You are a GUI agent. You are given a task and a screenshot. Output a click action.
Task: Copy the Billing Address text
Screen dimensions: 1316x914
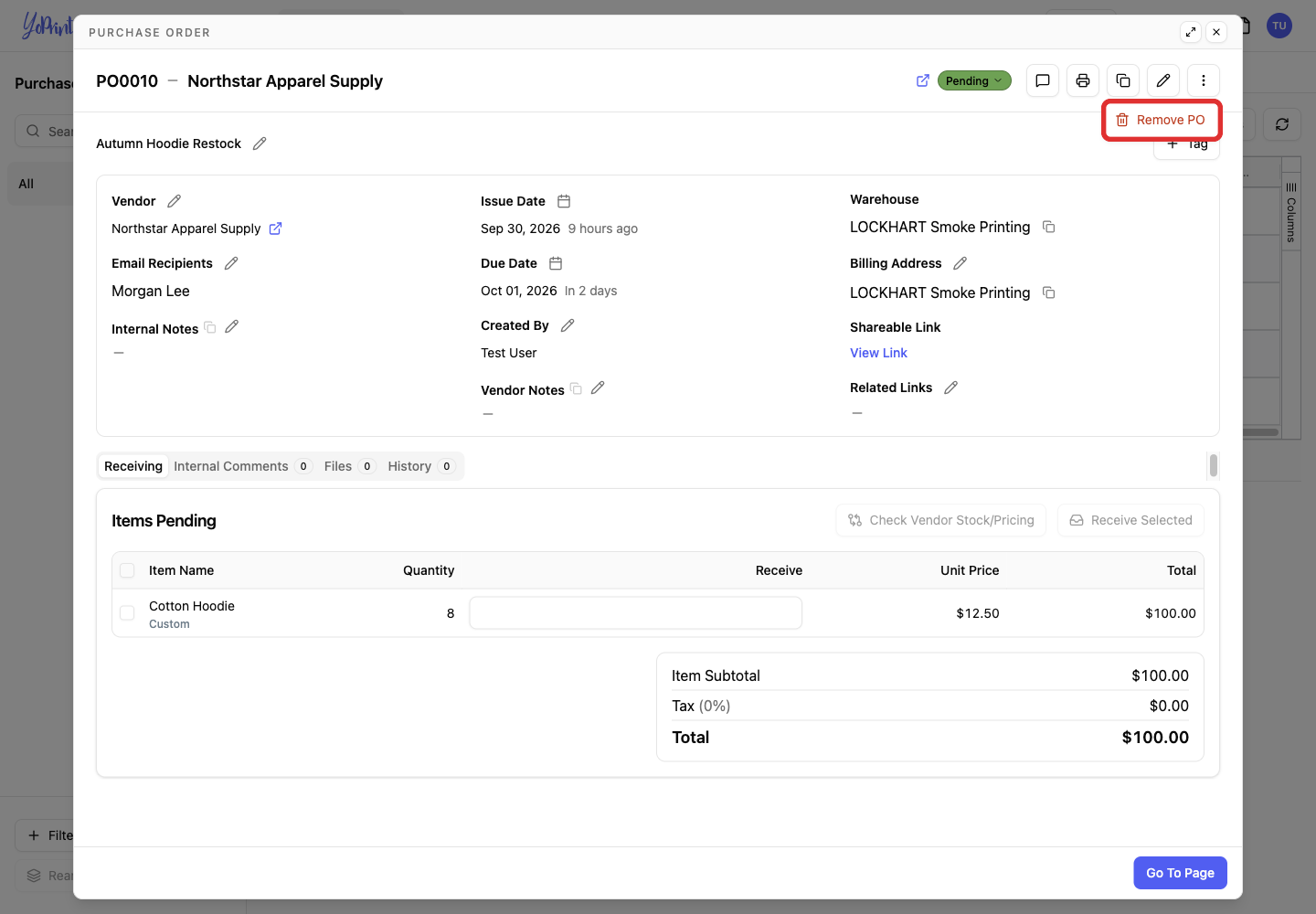(x=1049, y=292)
